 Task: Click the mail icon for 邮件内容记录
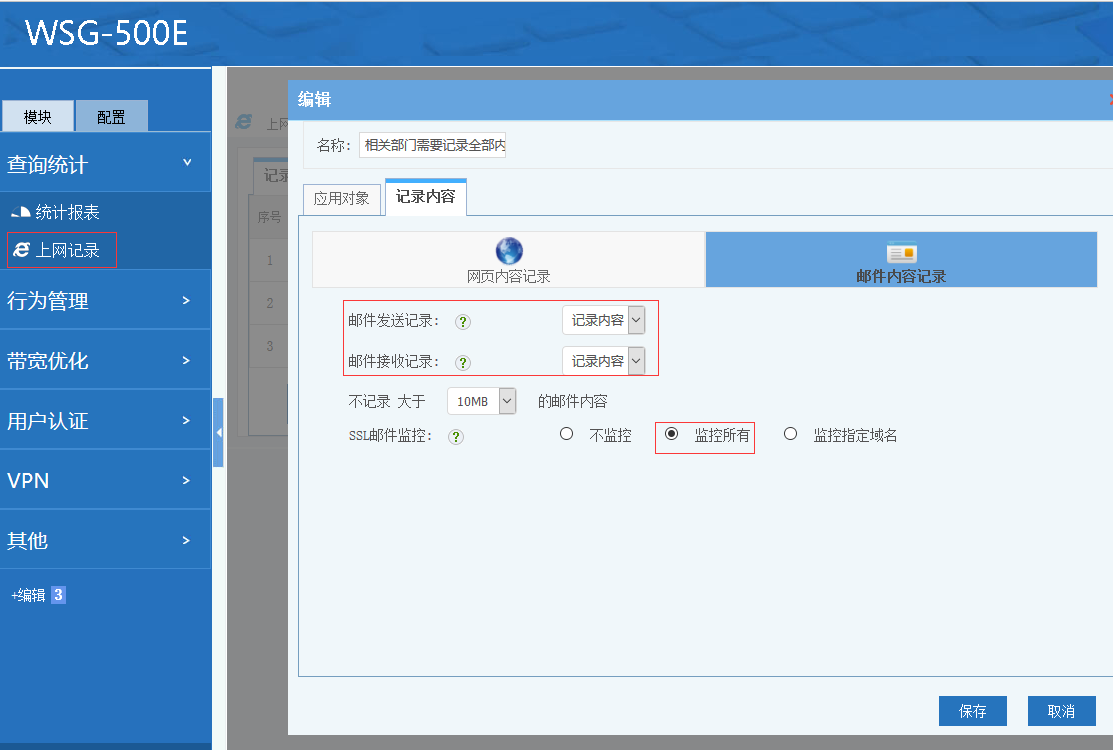pyautogui.click(x=901, y=253)
